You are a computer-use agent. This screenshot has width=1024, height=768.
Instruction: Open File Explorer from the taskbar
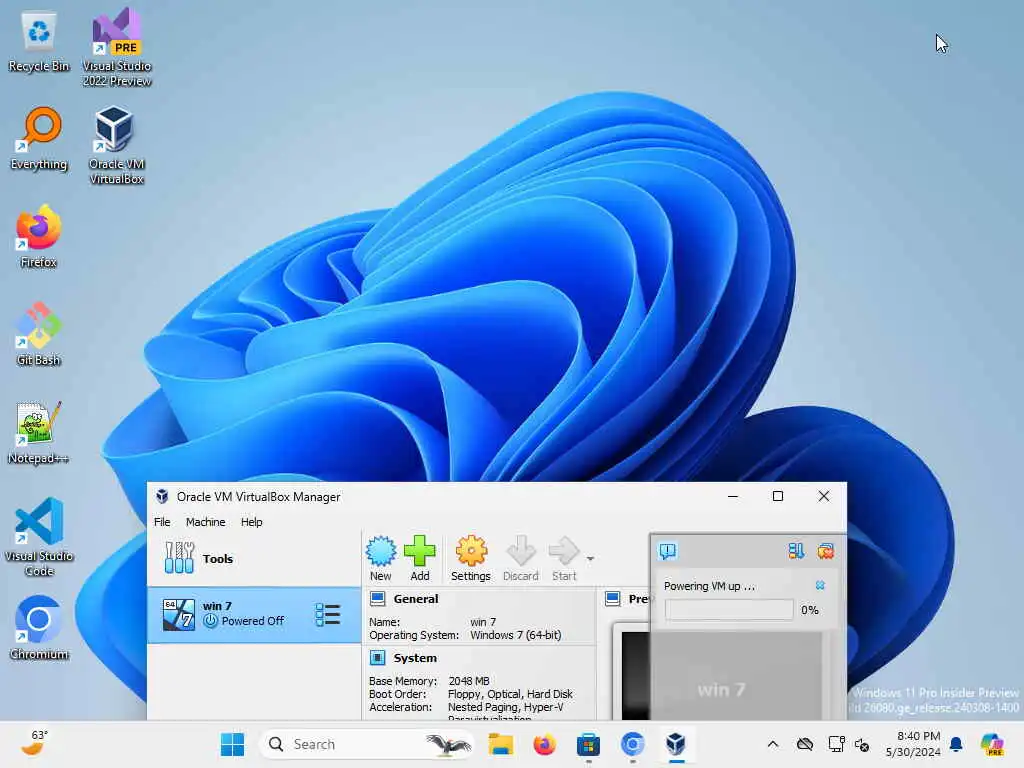click(x=501, y=744)
